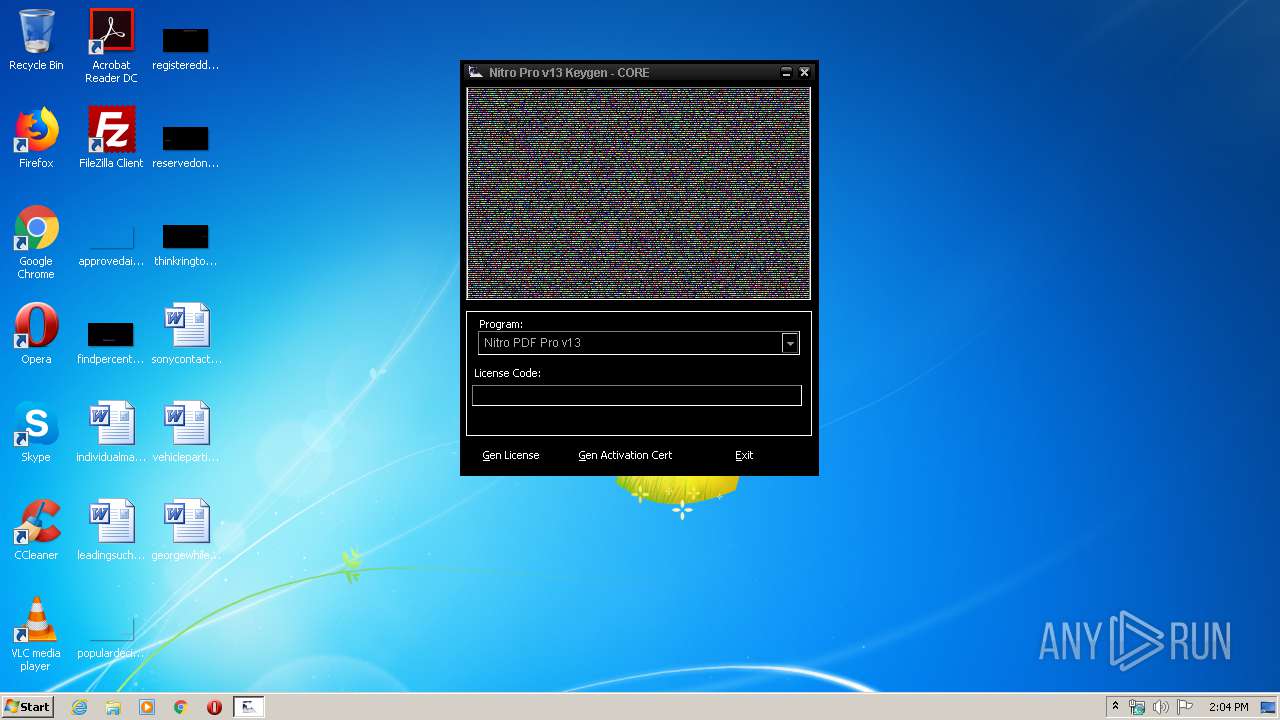Click Gen License button
The height and width of the screenshot is (720, 1280).
tap(511, 455)
